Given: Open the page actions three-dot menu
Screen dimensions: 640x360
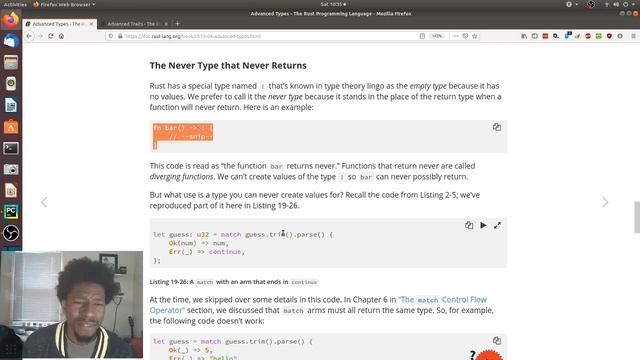Looking at the screenshot, I should (x=456, y=36).
